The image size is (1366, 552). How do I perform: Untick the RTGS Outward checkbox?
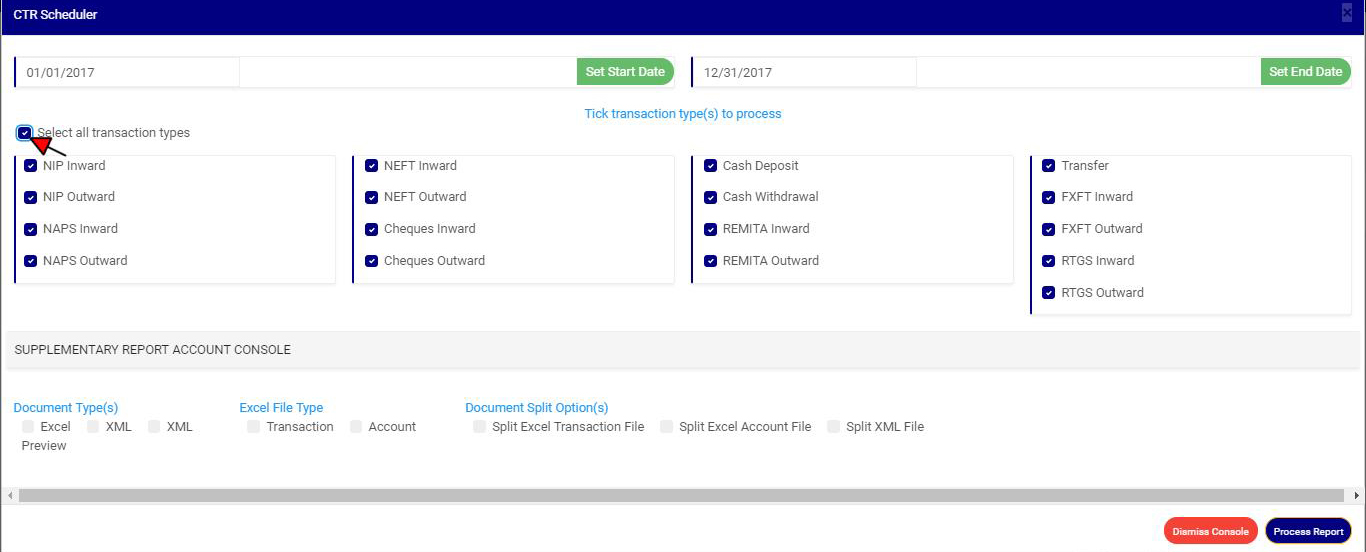click(x=1049, y=293)
